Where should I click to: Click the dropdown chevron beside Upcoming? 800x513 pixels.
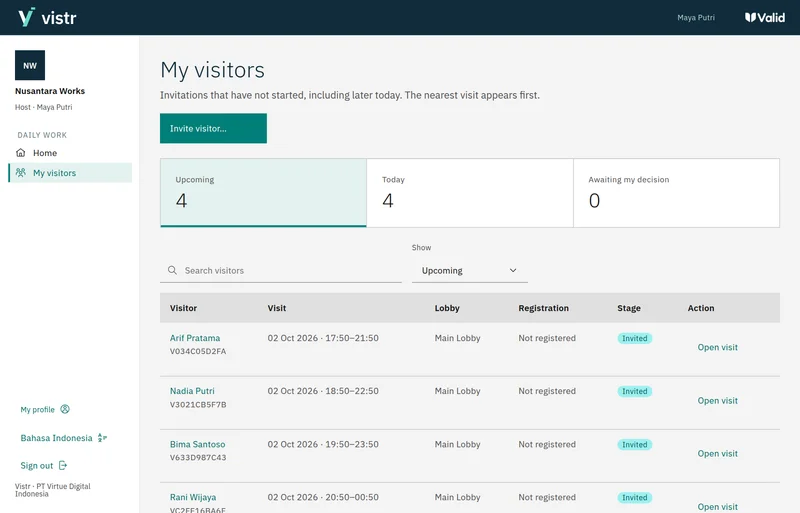pyautogui.click(x=513, y=270)
